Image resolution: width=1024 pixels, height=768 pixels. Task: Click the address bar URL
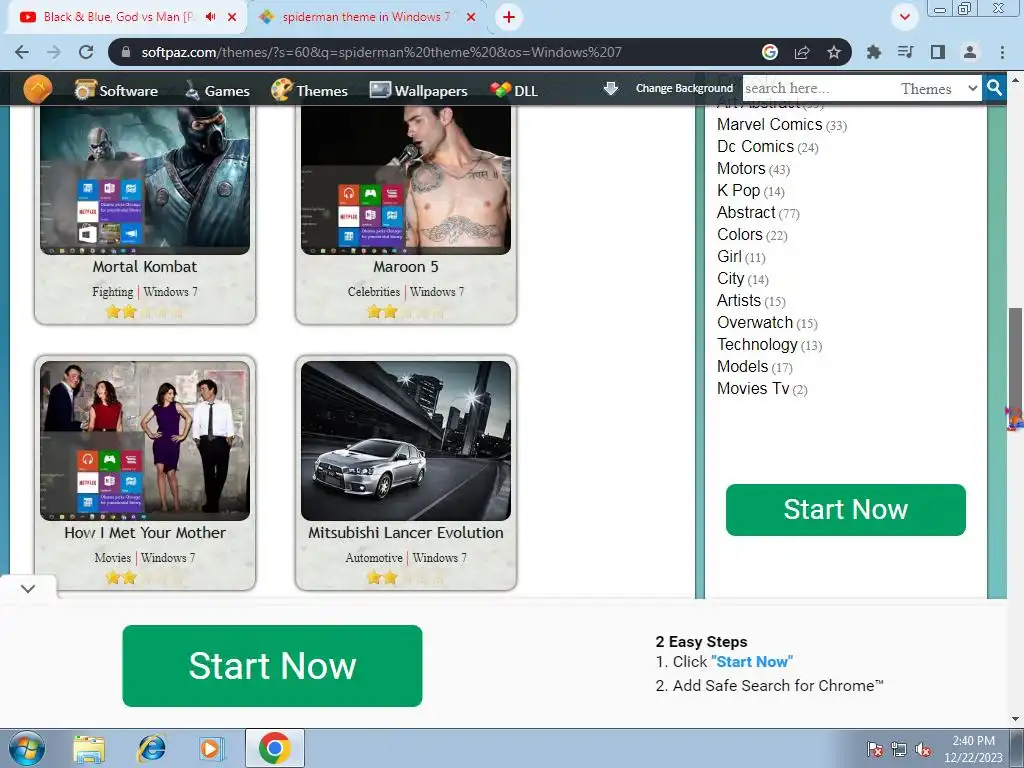click(x=381, y=52)
